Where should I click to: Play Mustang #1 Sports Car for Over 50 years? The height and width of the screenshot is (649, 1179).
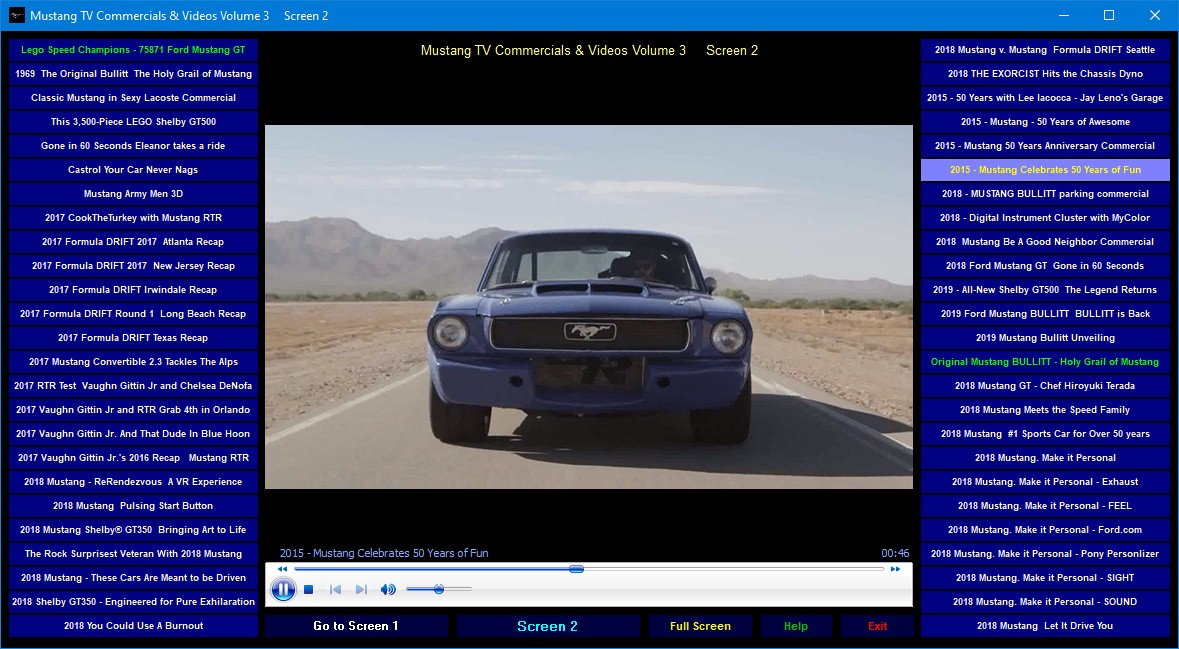tap(1045, 434)
